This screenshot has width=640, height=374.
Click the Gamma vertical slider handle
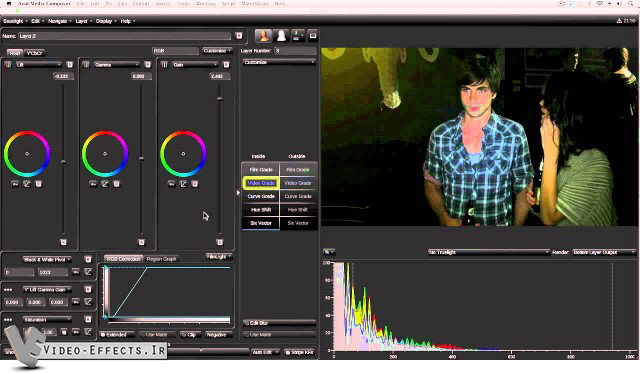(x=141, y=159)
